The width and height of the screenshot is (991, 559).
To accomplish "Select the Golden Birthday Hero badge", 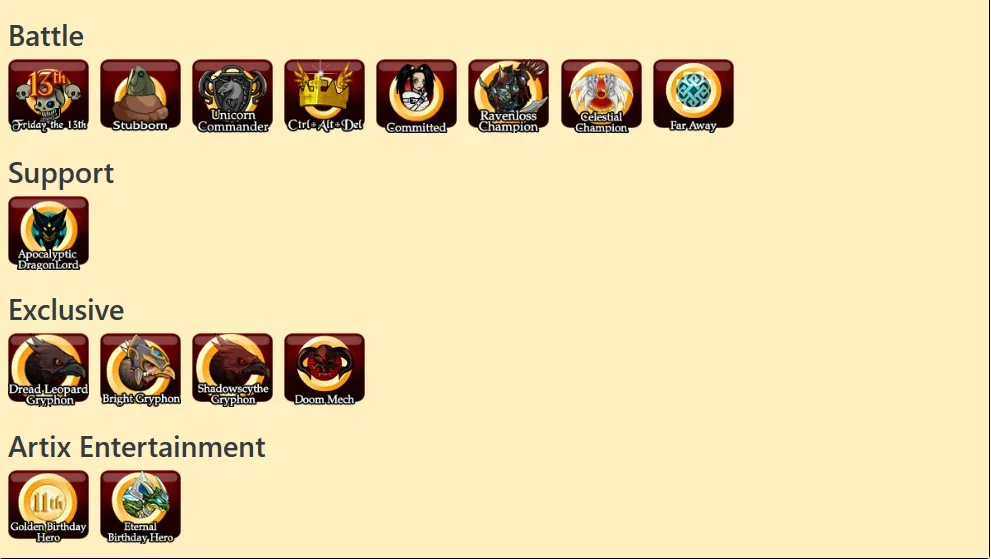I will [x=49, y=507].
